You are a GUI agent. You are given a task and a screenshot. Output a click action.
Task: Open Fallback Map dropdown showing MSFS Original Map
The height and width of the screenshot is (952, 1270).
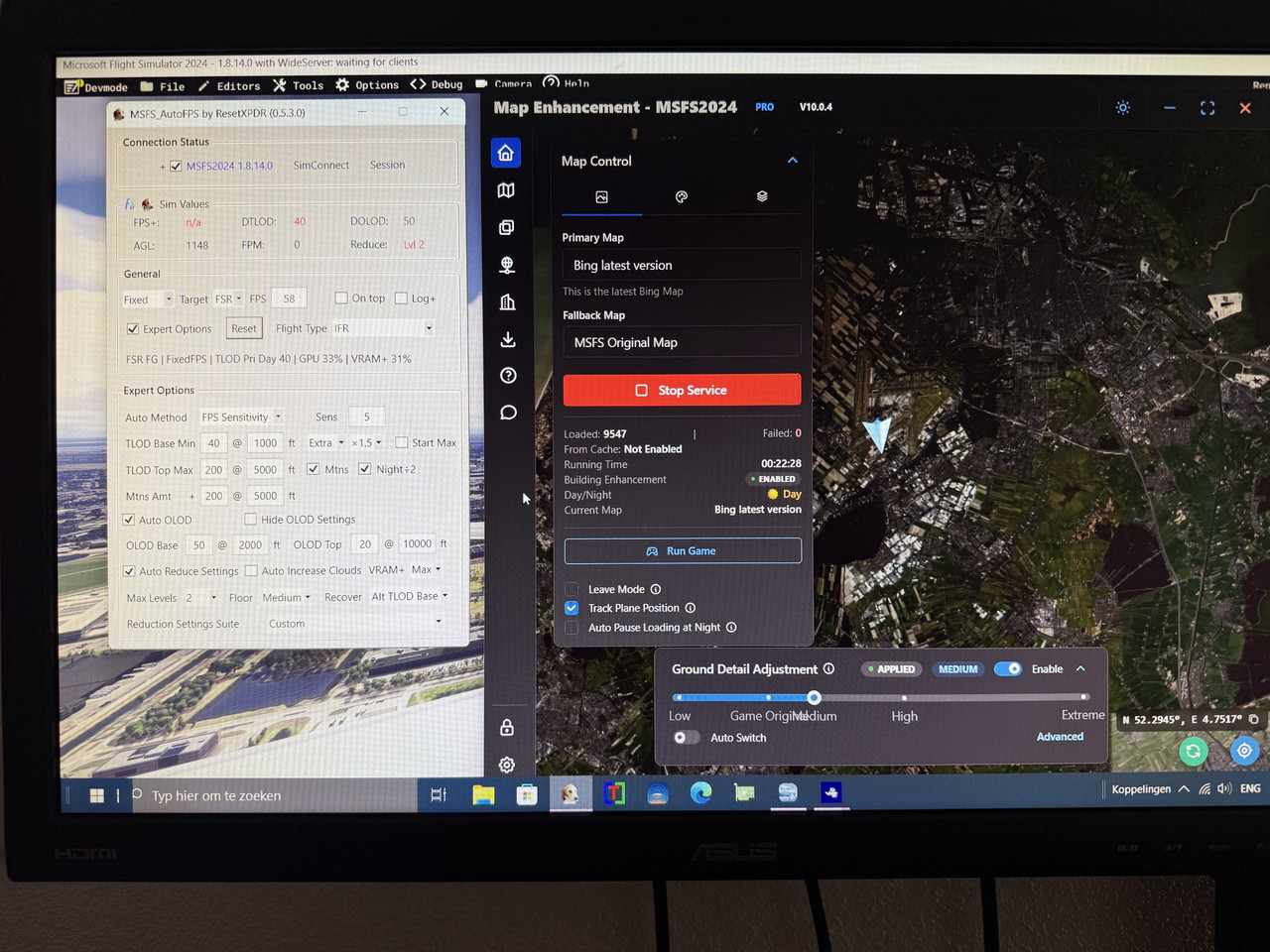pos(683,342)
